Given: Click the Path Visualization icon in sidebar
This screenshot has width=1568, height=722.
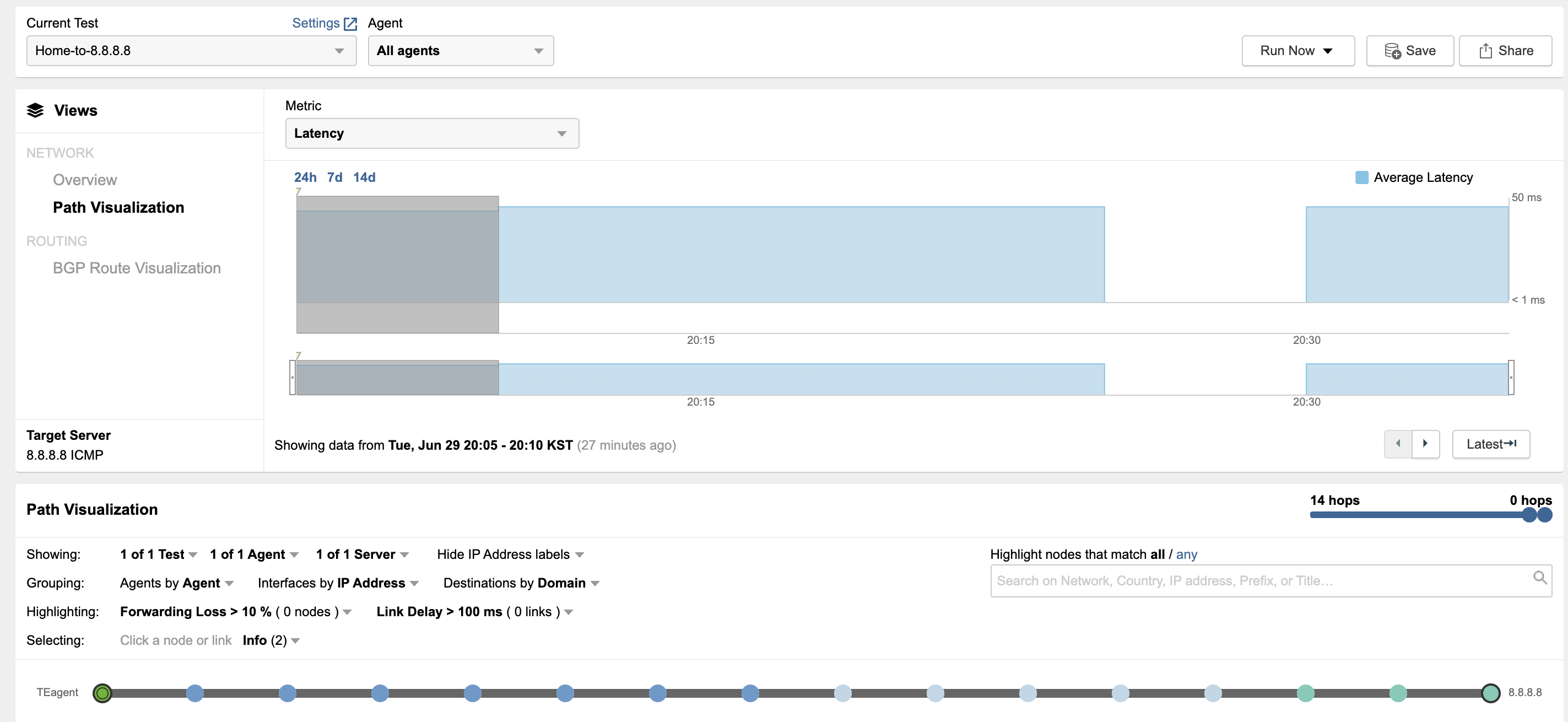Looking at the screenshot, I should click(x=119, y=207).
